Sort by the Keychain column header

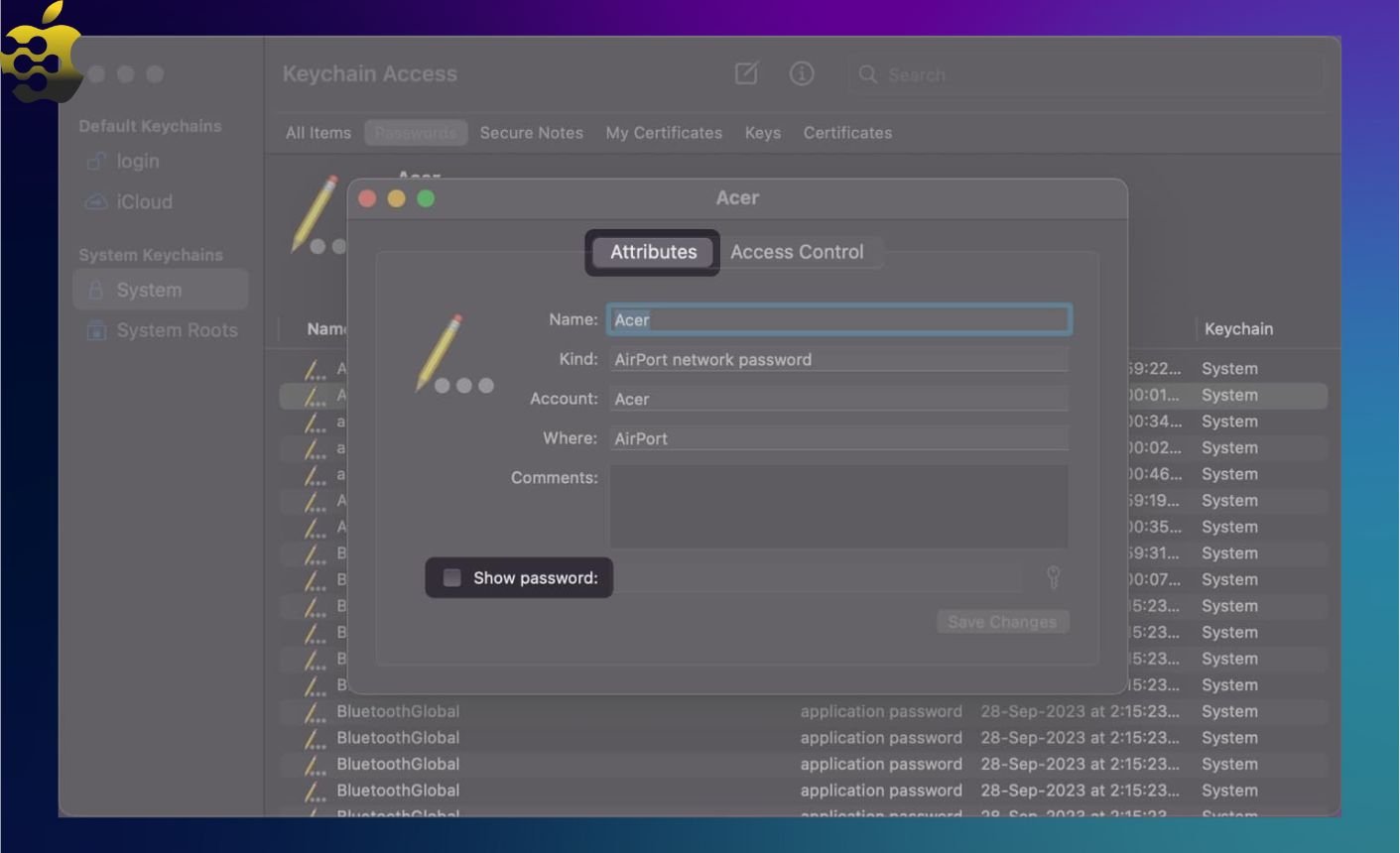1238,328
